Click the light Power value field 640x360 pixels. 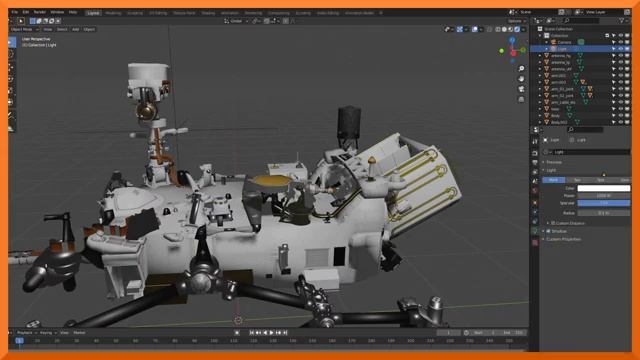(x=604, y=196)
